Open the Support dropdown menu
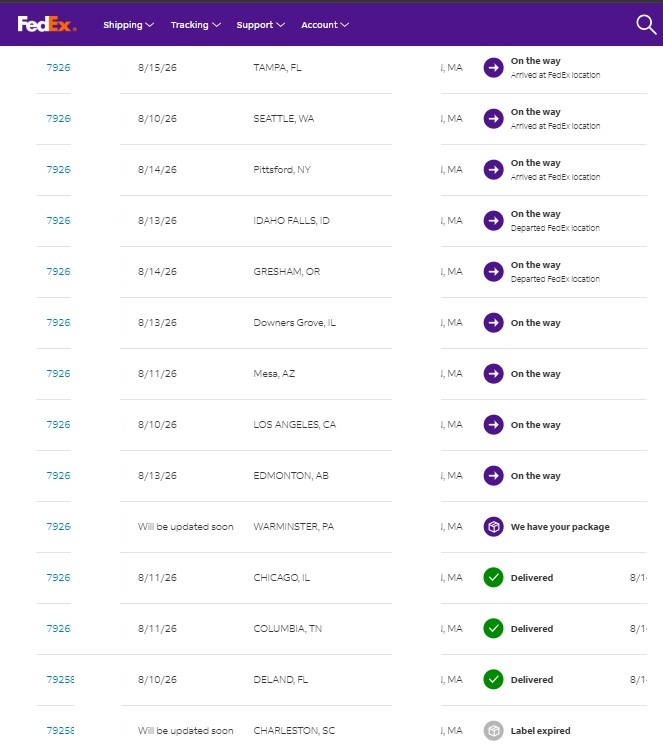Viewport: 663px width, 751px height. tap(261, 25)
